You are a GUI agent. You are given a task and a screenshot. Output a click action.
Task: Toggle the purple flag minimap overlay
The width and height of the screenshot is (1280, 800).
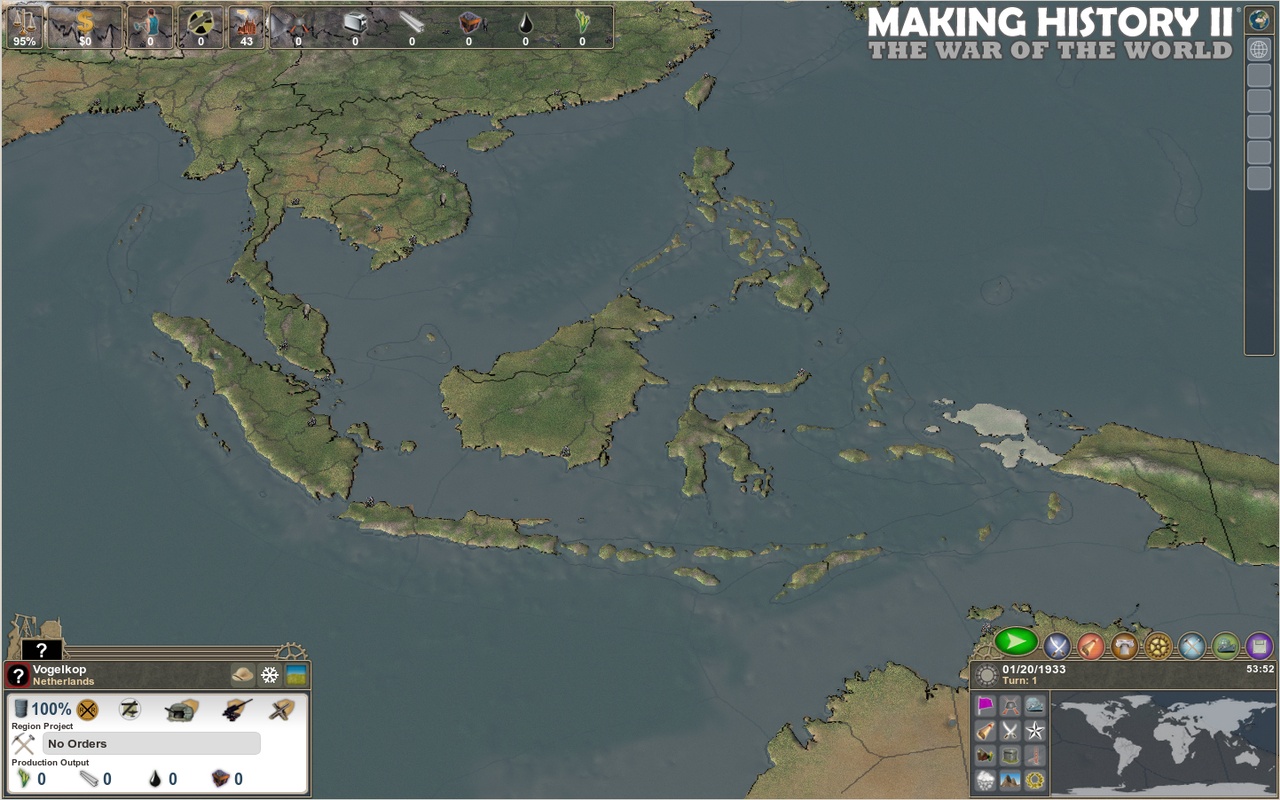tap(984, 704)
